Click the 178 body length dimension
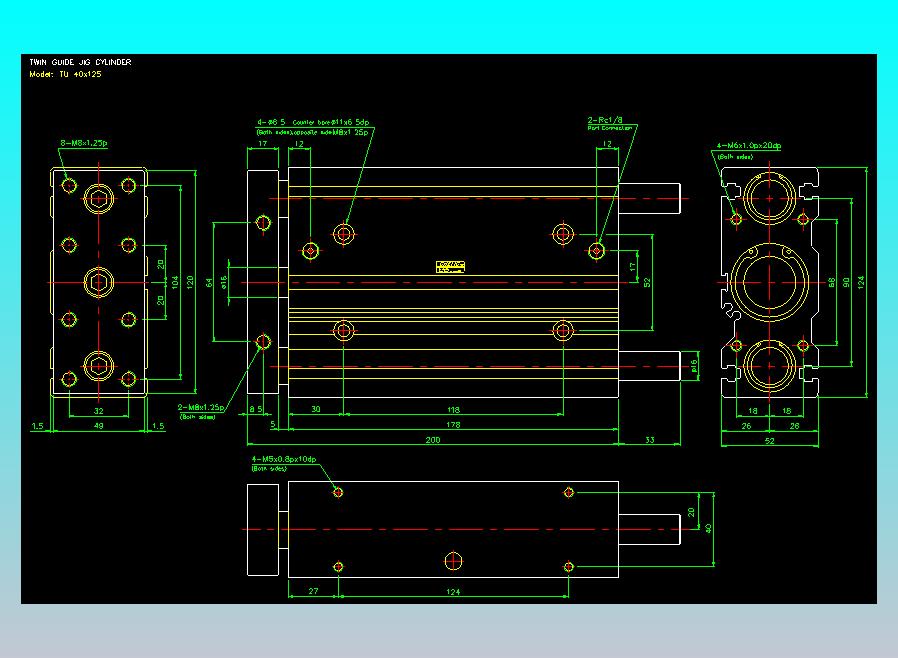This screenshot has height=658, width=898. coord(453,425)
